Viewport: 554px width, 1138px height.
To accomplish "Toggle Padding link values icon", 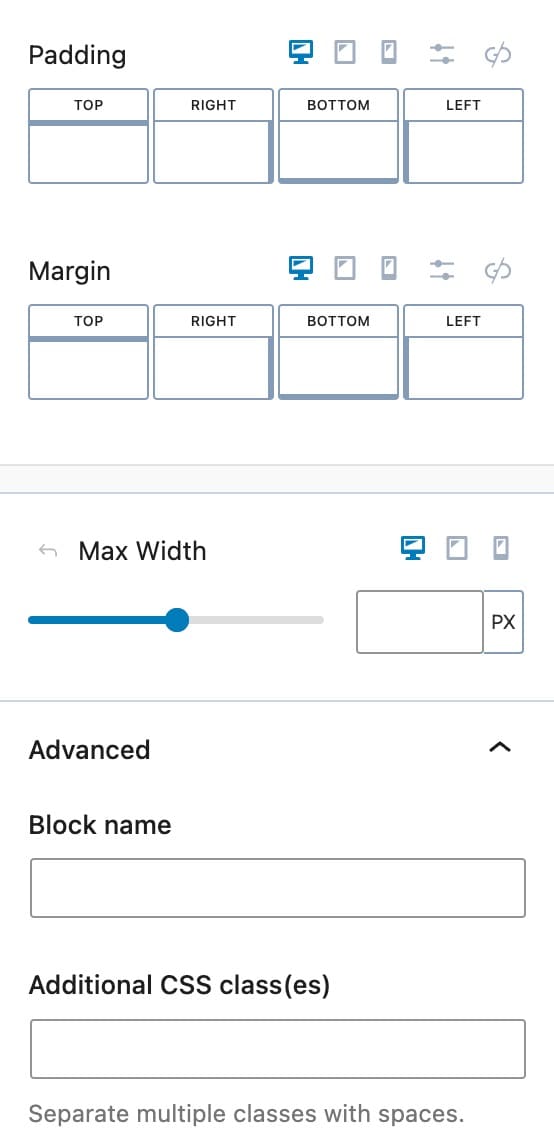I will pos(498,54).
